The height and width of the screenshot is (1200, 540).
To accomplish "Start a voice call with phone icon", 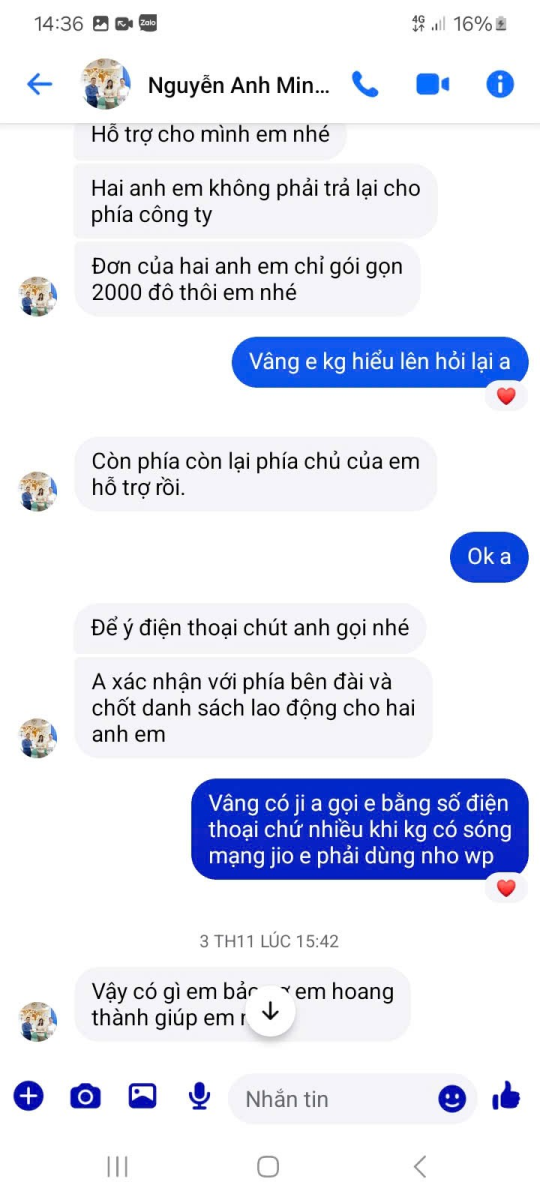I will [x=365, y=85].
